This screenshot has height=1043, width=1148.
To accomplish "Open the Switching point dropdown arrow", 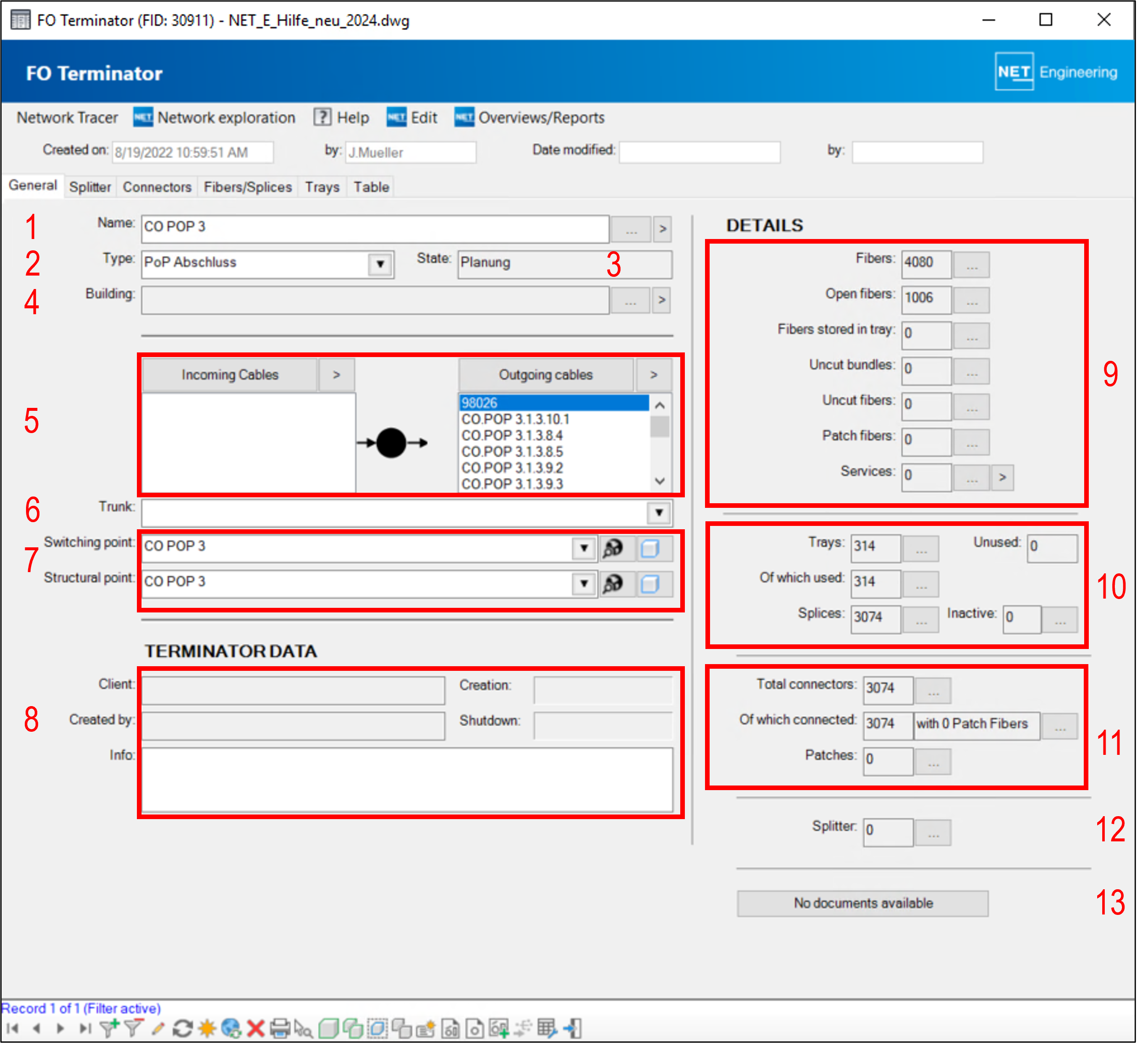I will (584, 548).
